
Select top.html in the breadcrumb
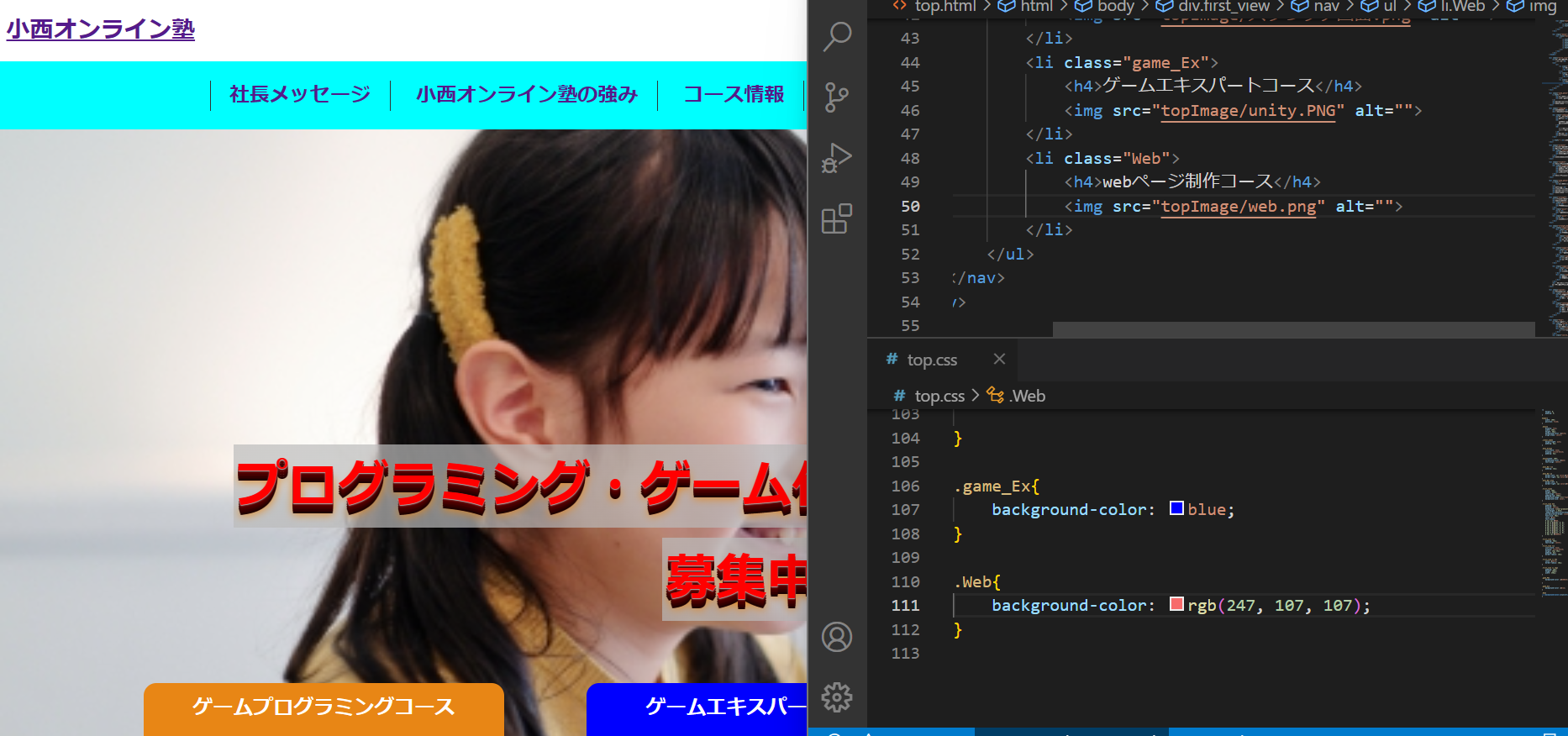click(944, 7)
